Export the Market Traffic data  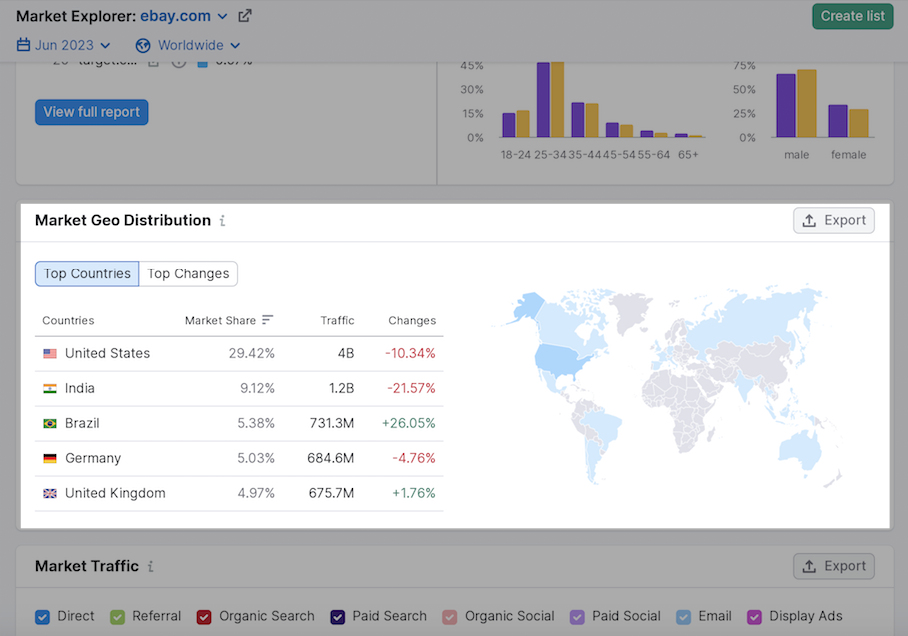coord(834,566)
